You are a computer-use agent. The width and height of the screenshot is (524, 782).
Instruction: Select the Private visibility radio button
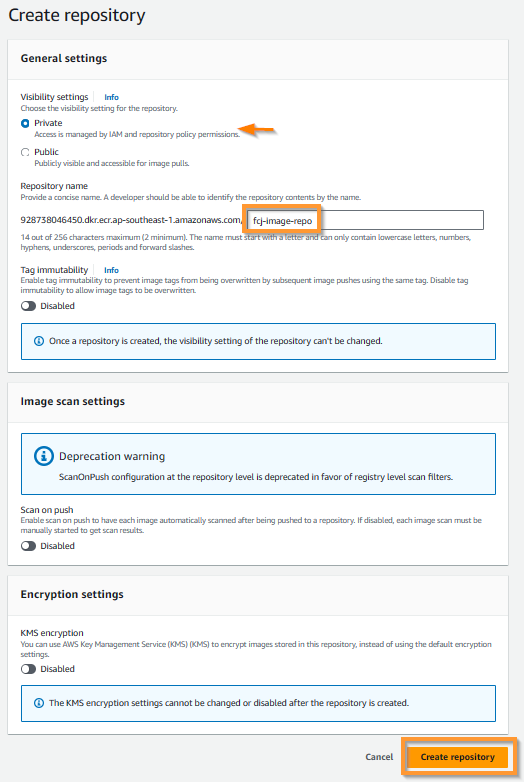(25, 123)
